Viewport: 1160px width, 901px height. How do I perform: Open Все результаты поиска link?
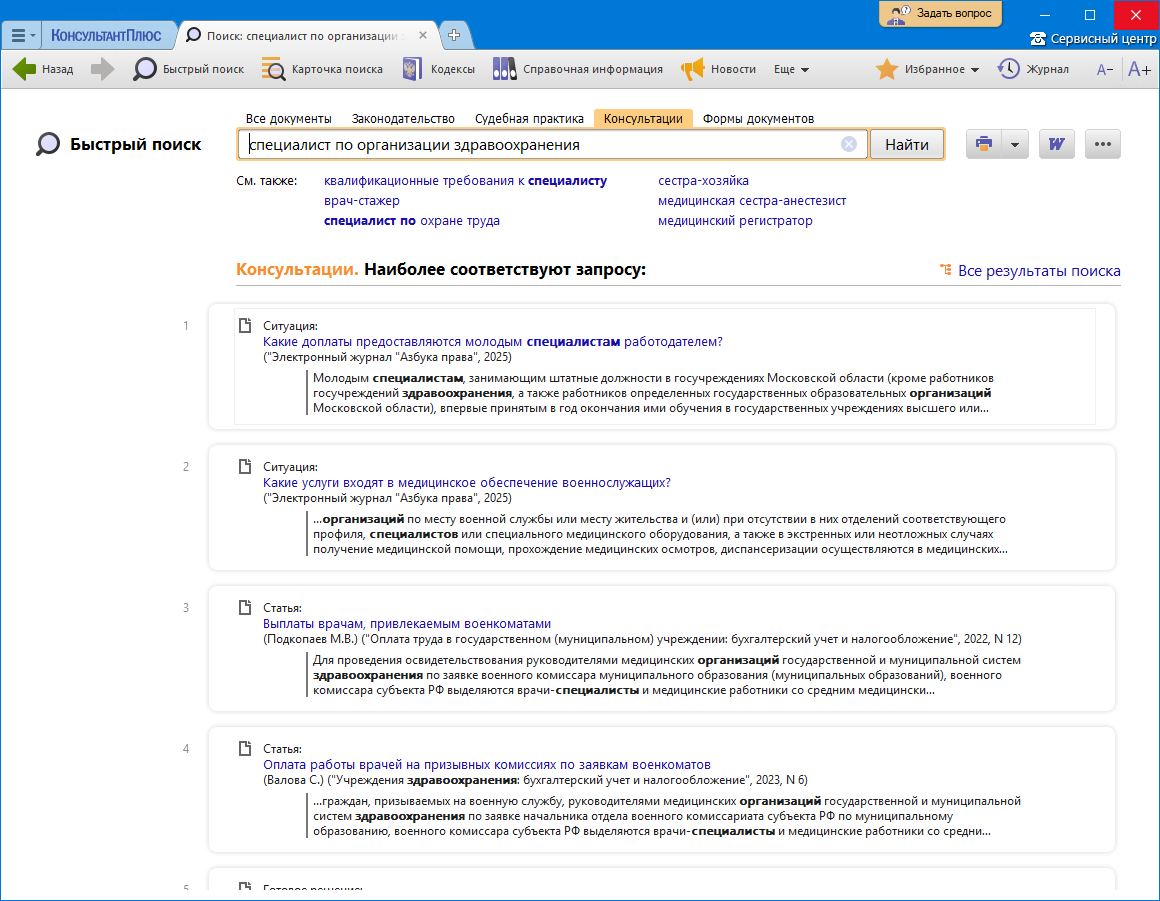pyautogui.click(x=1038, y=271)
